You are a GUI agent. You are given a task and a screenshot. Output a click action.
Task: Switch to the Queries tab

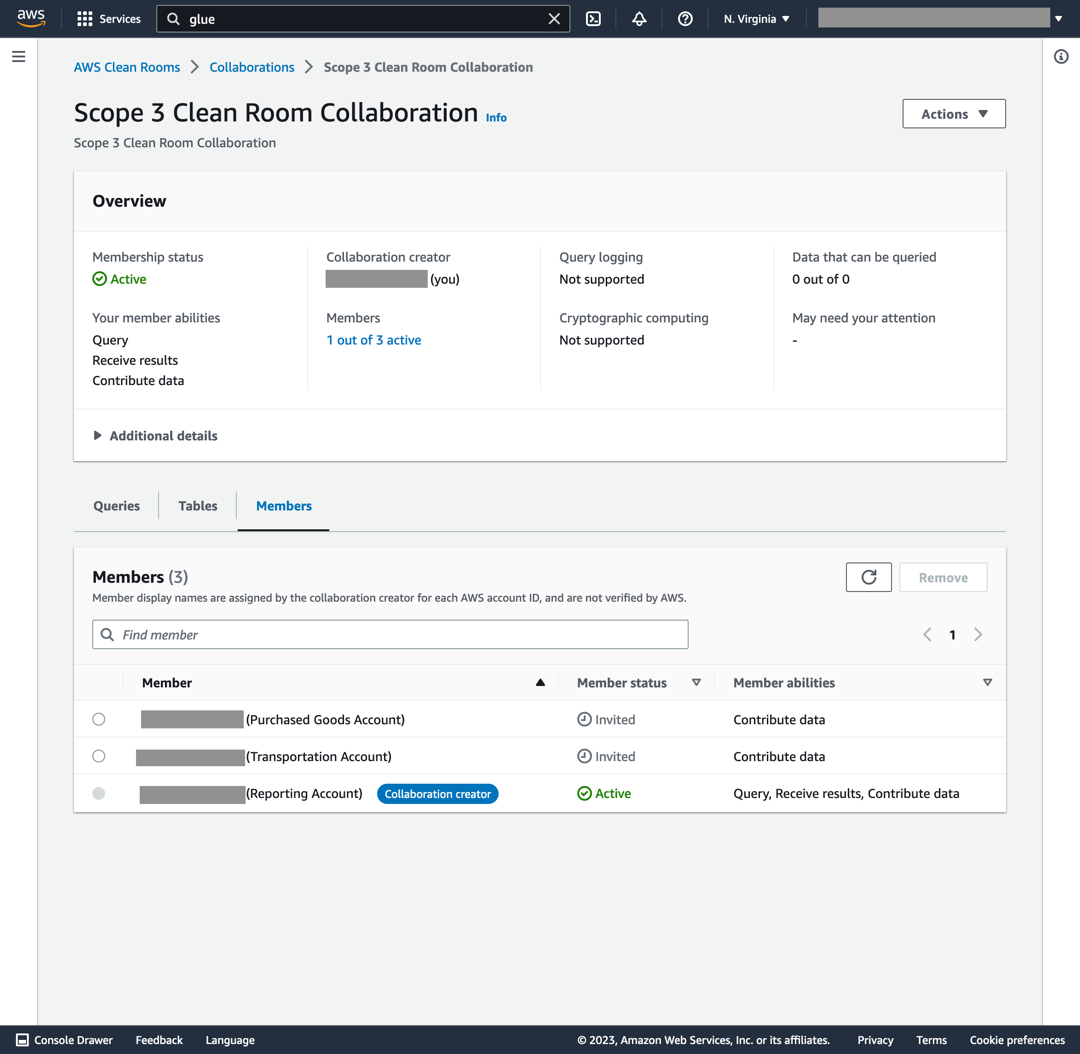tap(116, 506)
